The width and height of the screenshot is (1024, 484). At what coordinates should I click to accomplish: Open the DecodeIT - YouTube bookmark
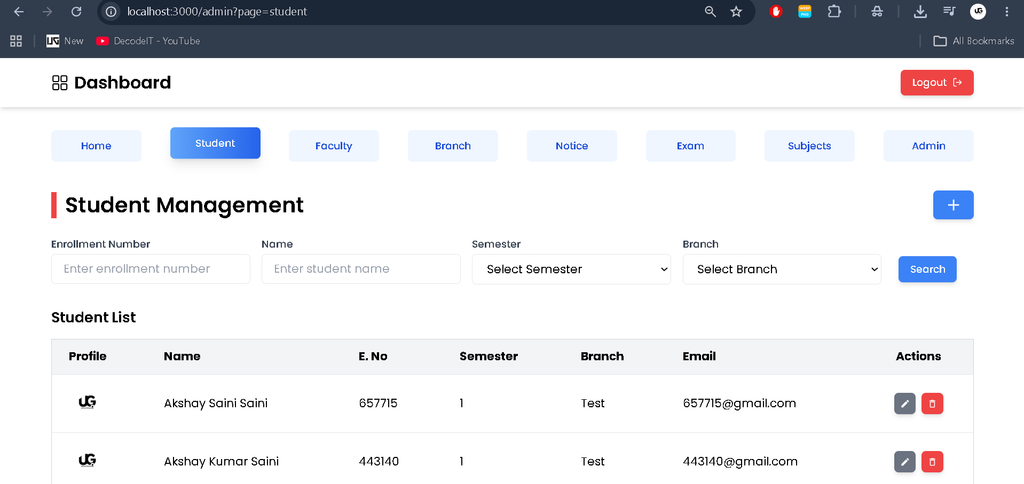tap(148, 40)
